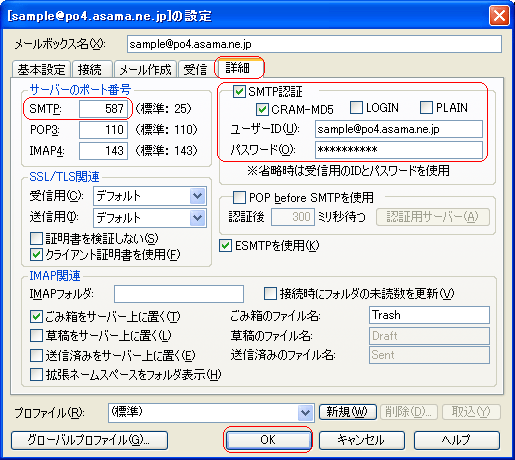Click the ユーザーID input field
Viewport: 515px width, 460px height.
pos(399,129)
